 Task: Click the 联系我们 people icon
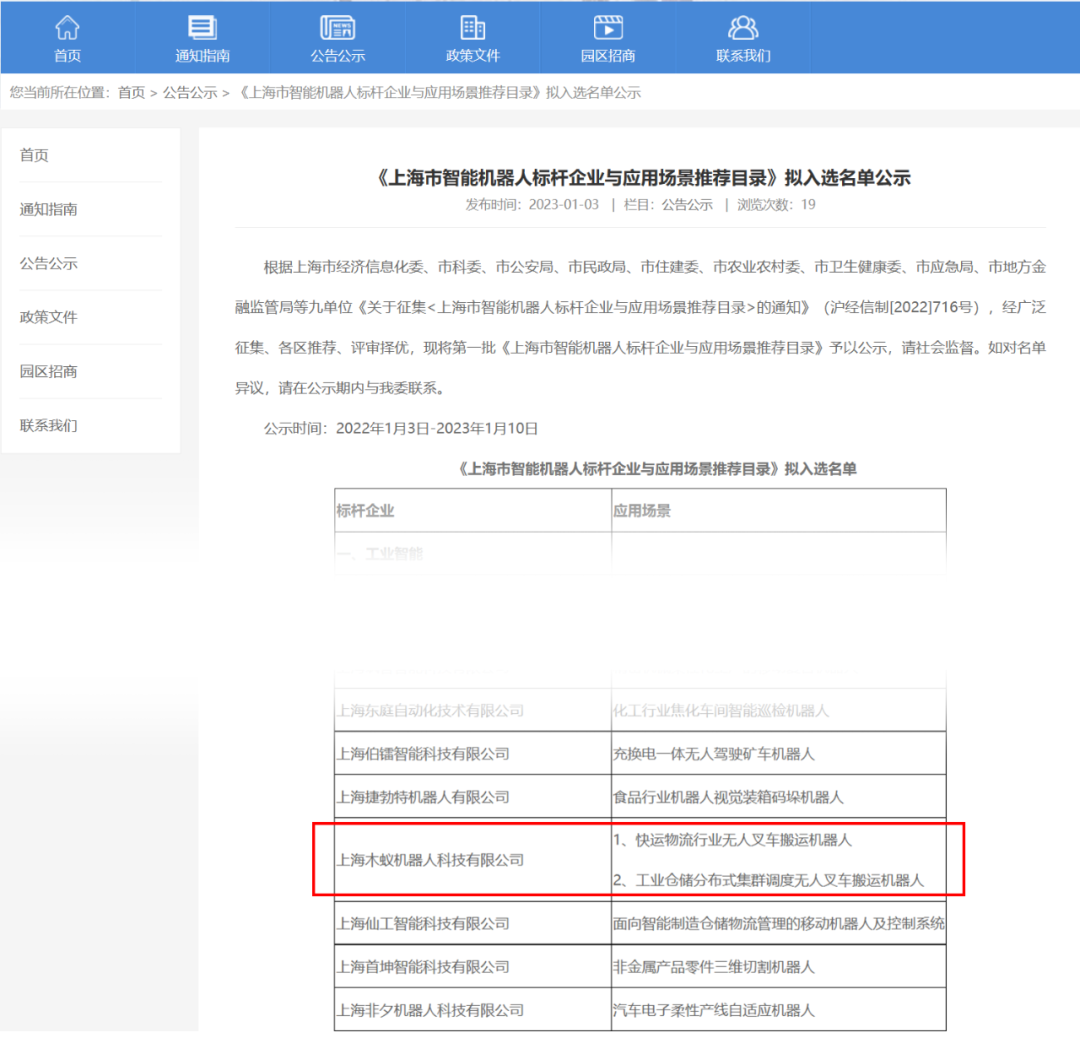coord(743,28)
